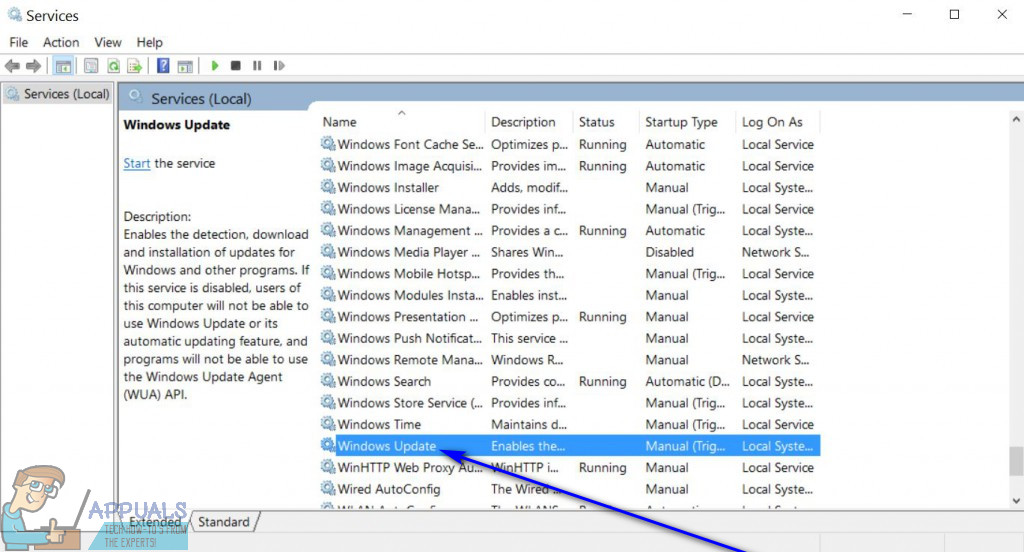The image size is (1024, 552).
Task: Toggle Show/Hide Action Pane toolbar button
Action: coord(185,66)
